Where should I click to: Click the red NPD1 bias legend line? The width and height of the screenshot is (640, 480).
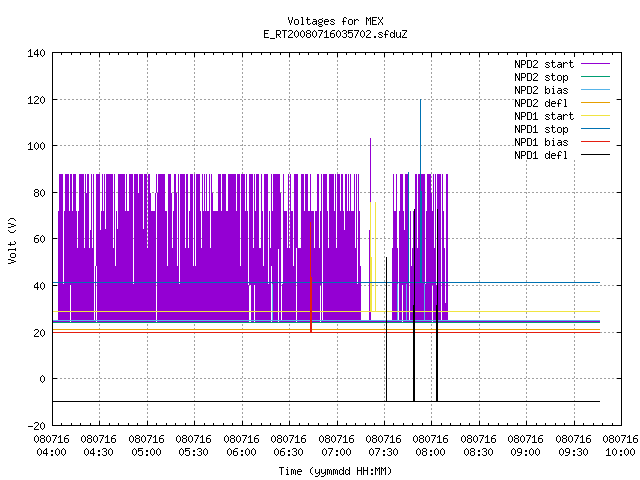(x=596, y=142)
